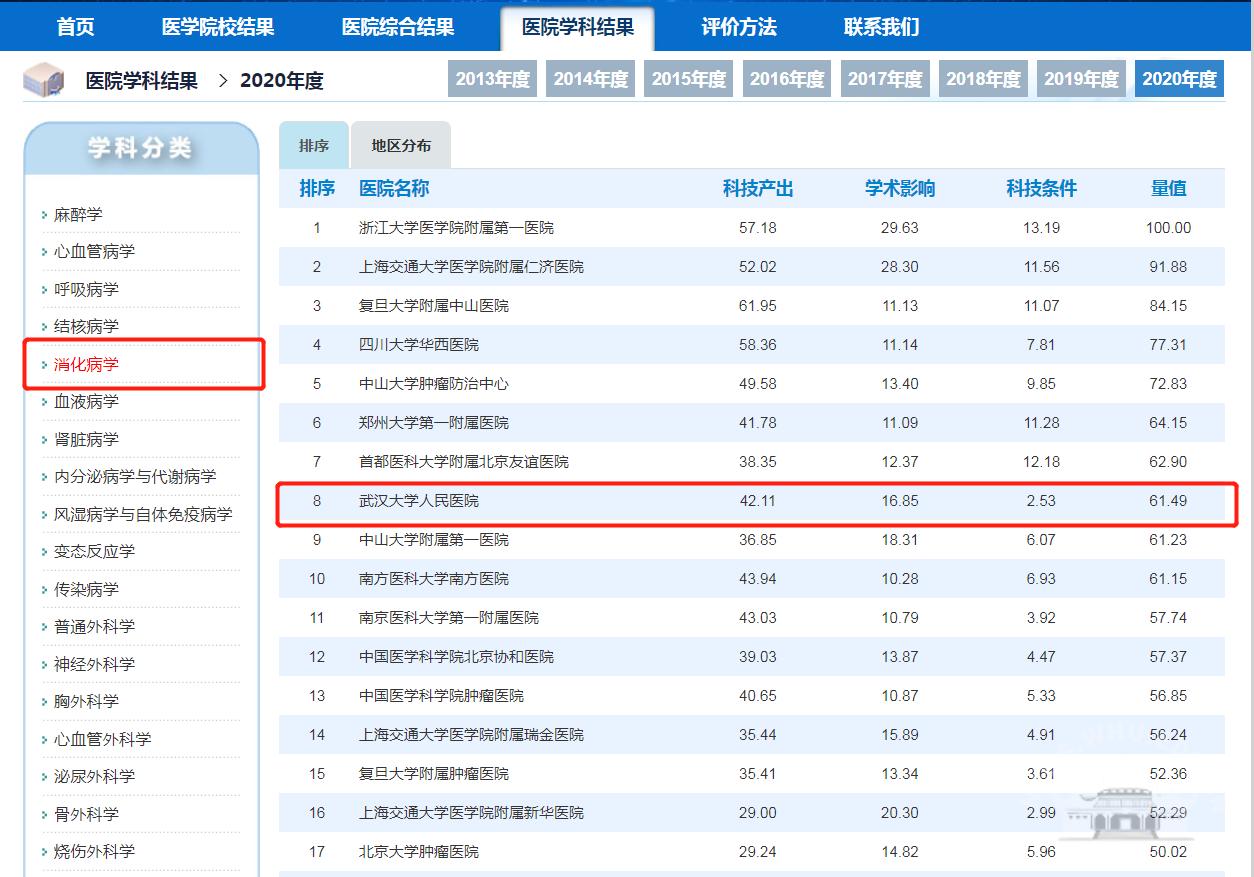Switch to the 地区分布 tab

401,146
